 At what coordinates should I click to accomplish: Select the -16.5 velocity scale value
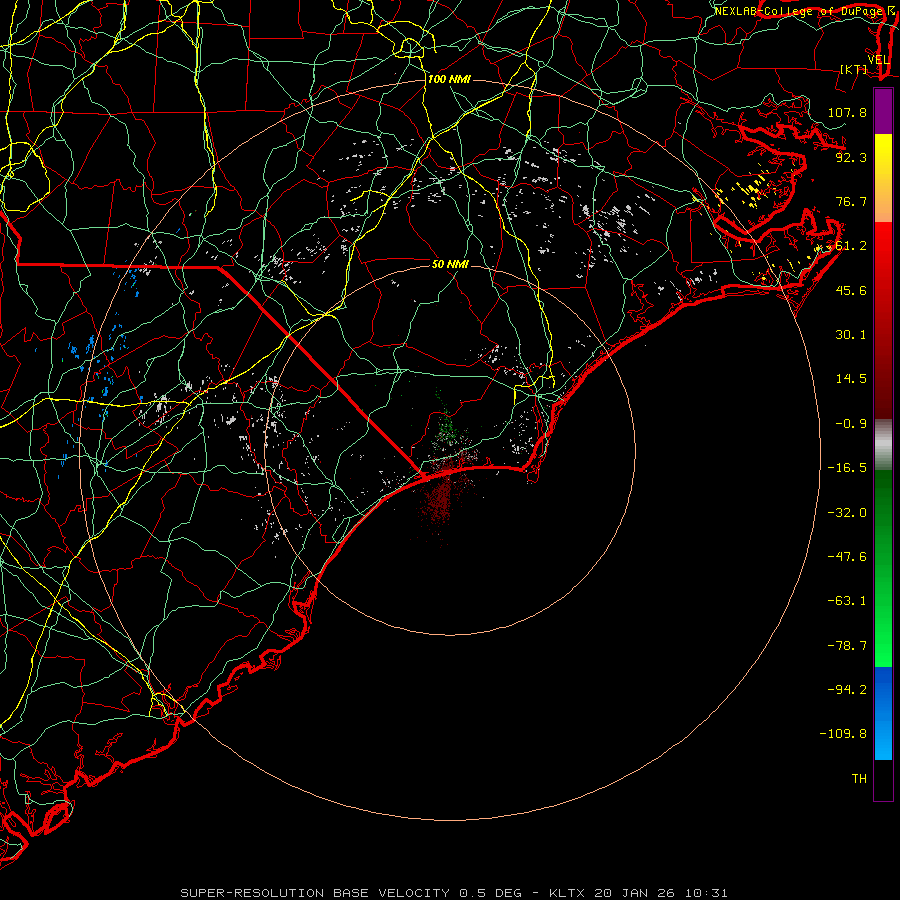tap(847, 468)
